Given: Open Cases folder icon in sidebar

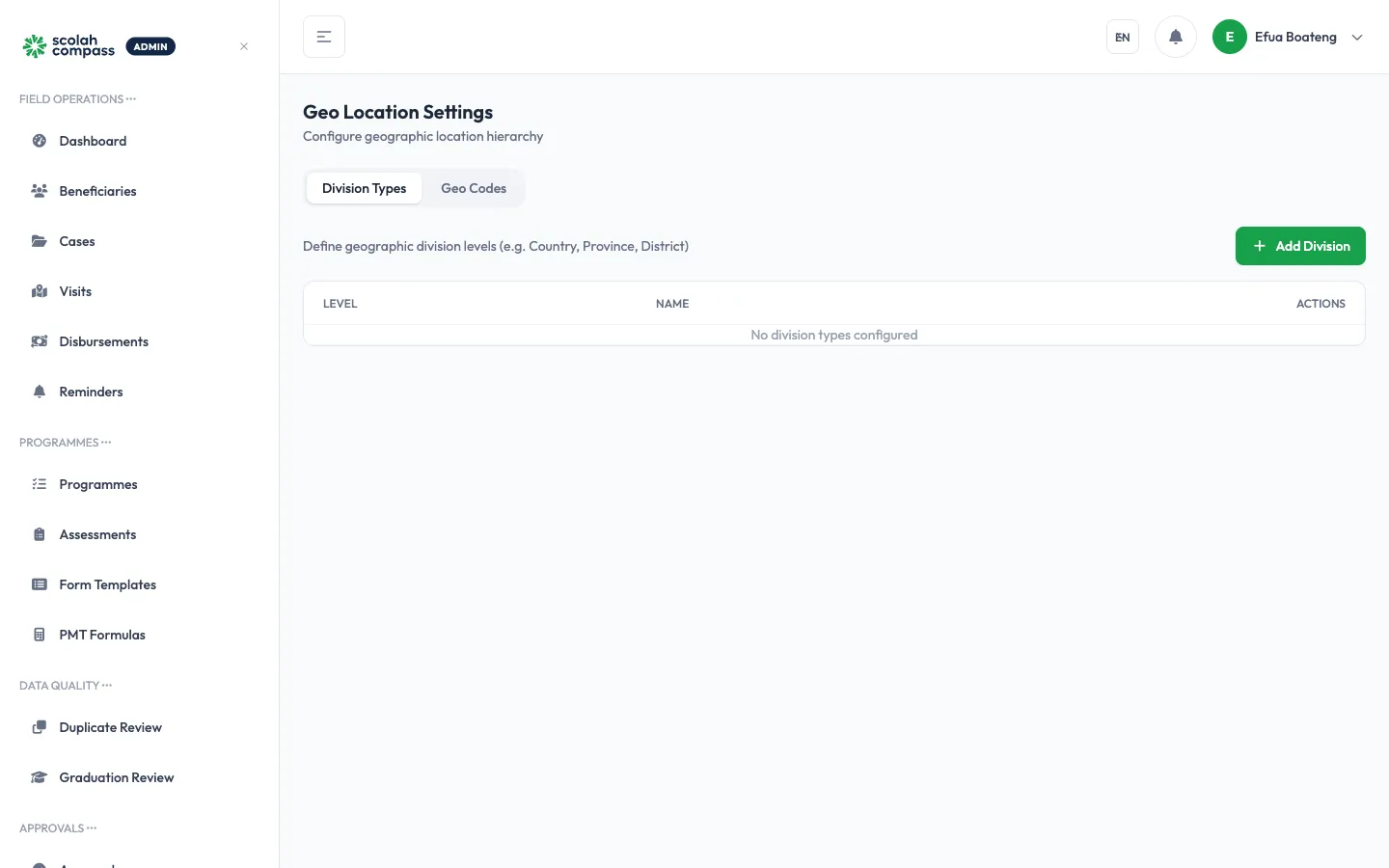Looking at the screenshot, I should pyautogui.click(x=40, y=241).
